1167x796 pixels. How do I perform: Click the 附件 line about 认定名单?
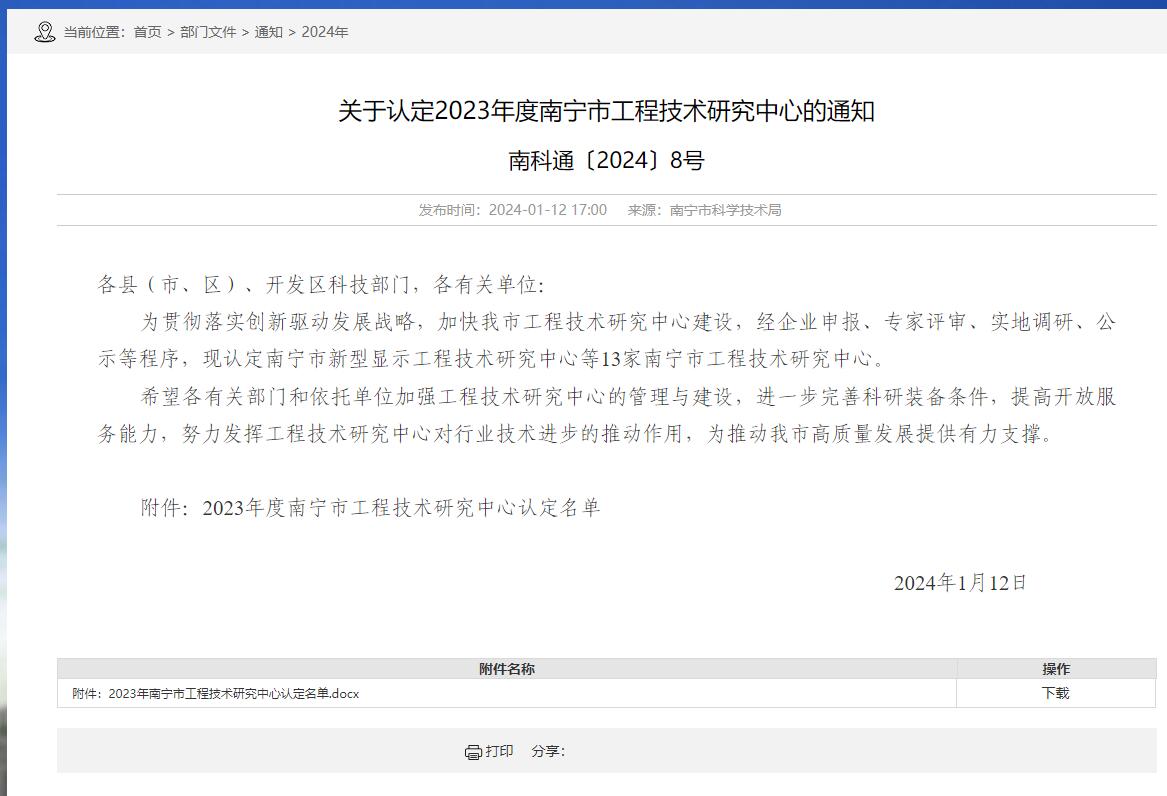tap(371, 507)
